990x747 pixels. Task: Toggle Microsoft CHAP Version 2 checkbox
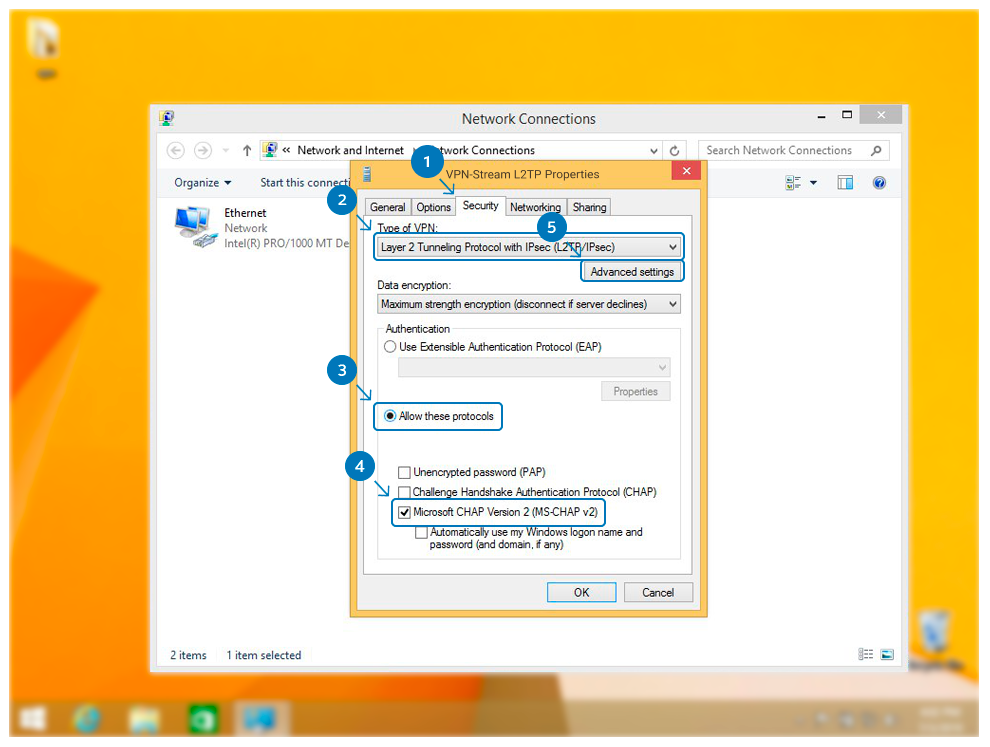[404, 512]
